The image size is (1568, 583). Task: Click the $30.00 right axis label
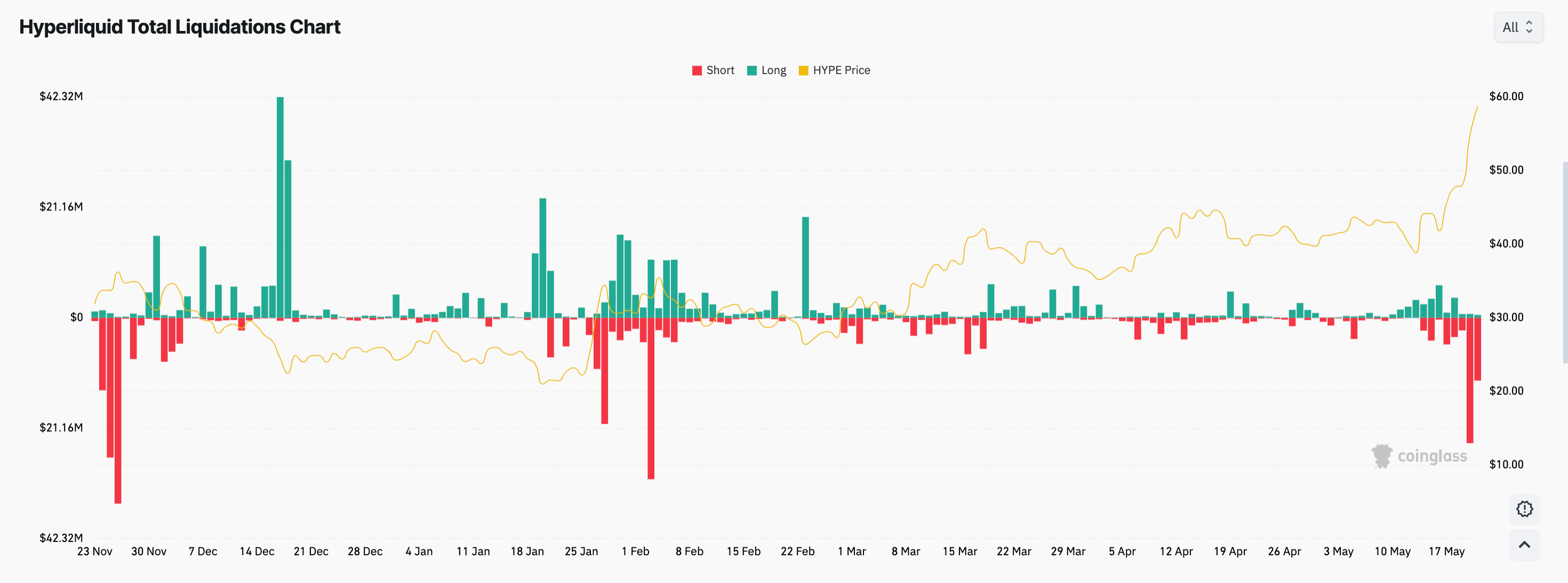click(1507, 317)
